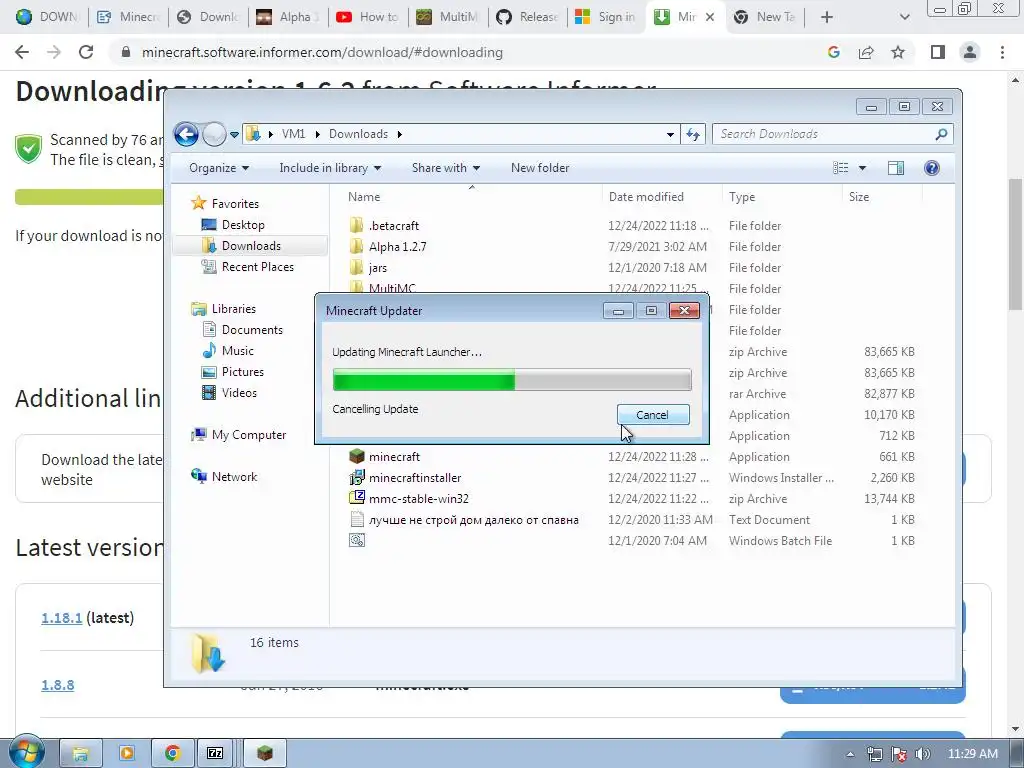This screenshot has height=768, width=1024.
Task: Open Windows Start menu
Action: point(25,752)
